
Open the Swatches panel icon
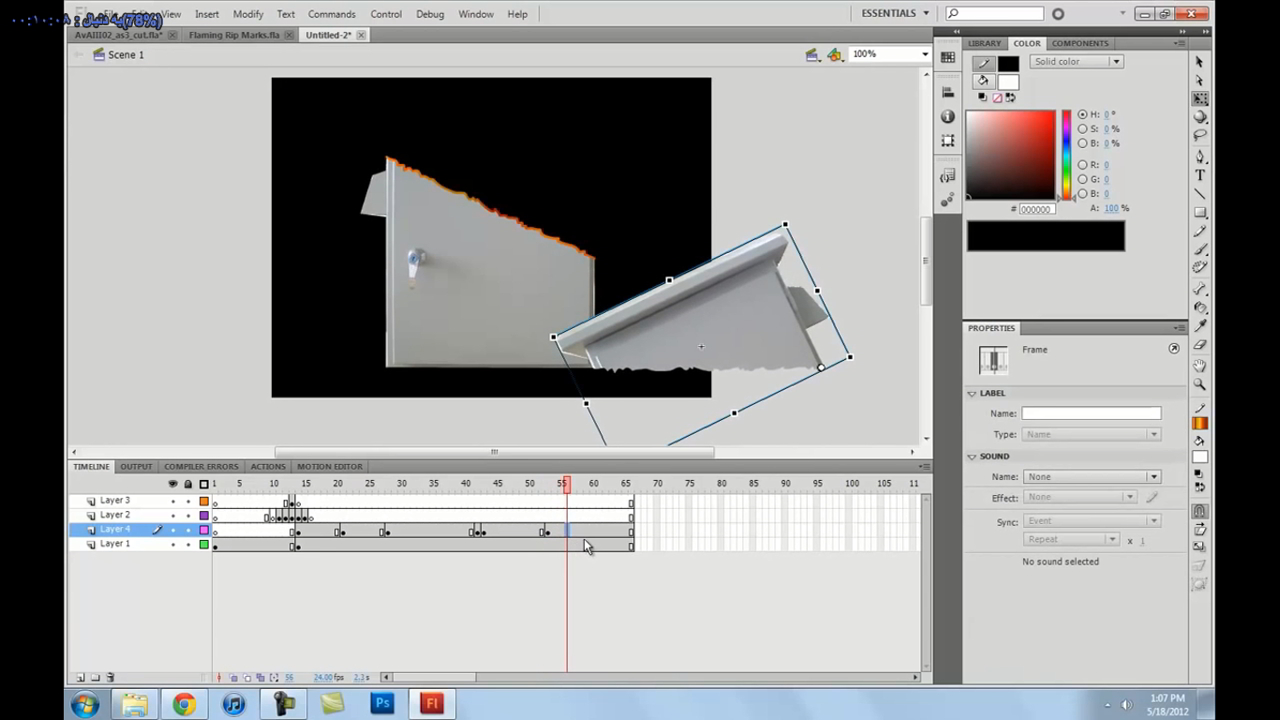[948, 57]
